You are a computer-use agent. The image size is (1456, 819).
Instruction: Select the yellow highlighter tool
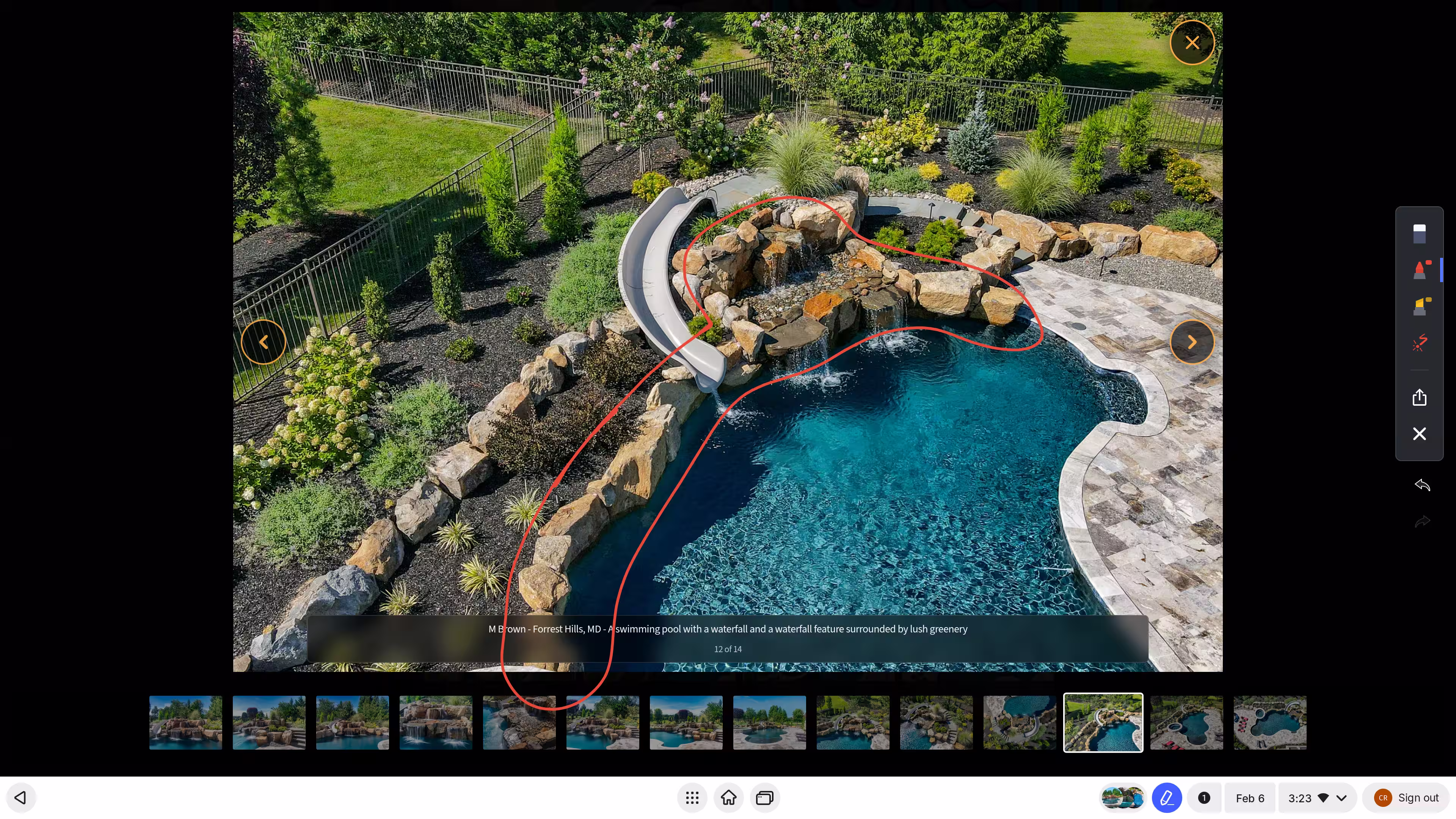[x=1419, y=306]
